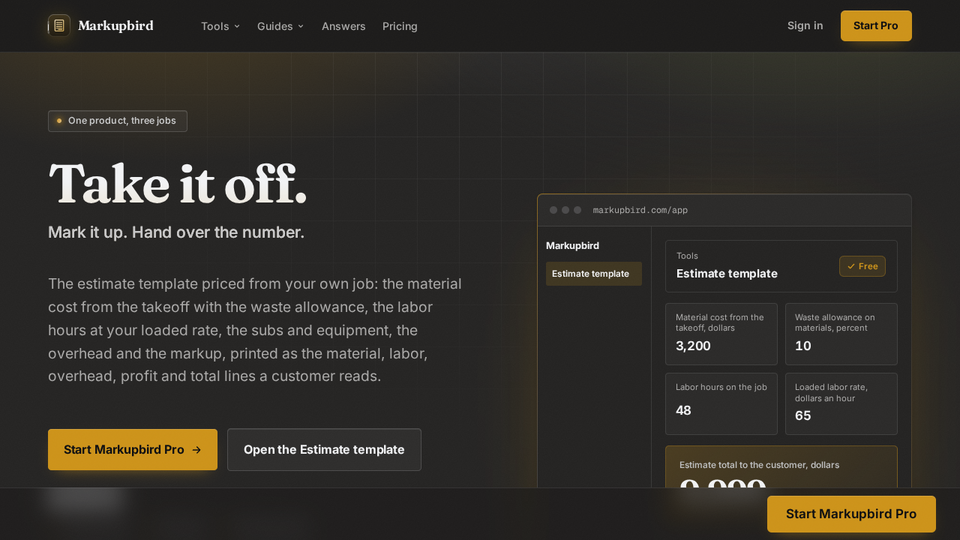Open the Estimate template button

(324, 449)
